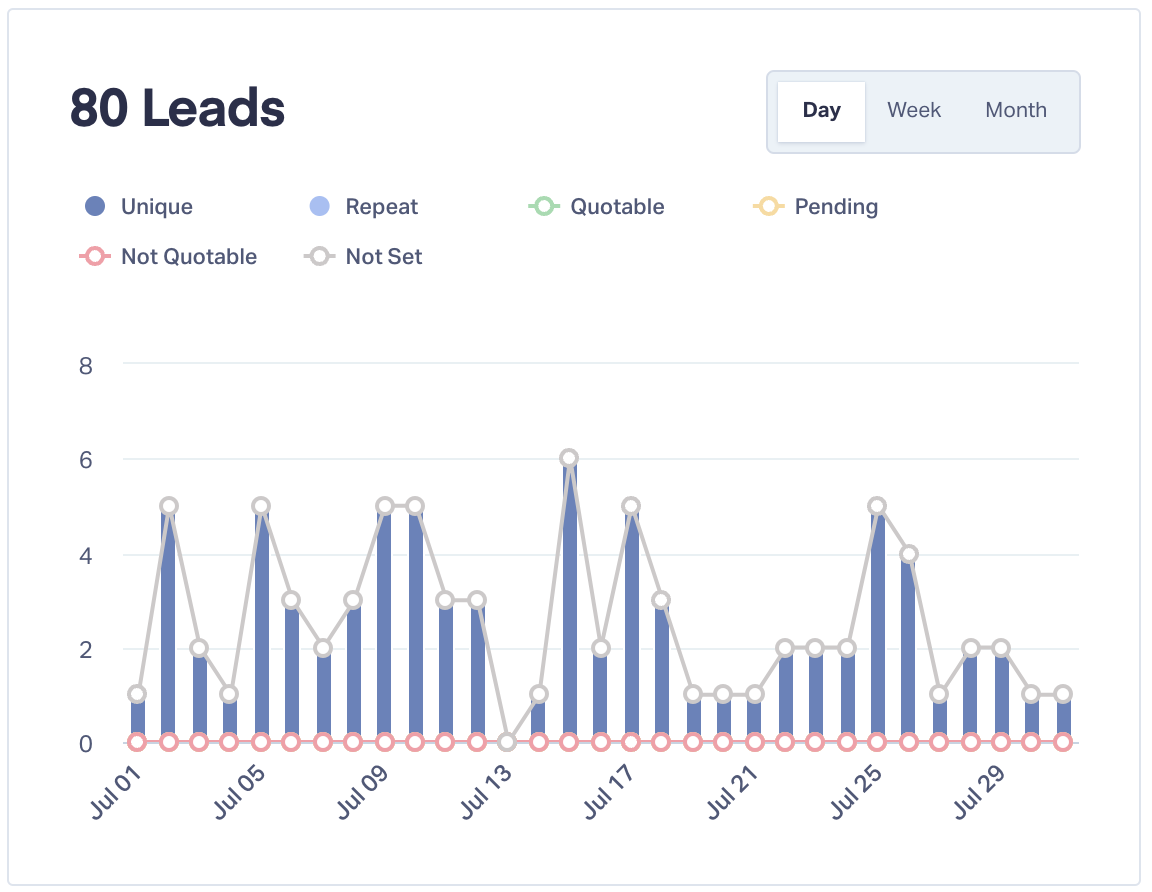The height and width of the screenshot is (892, 1152).
Task: Click the Not Set gray legend marker
Action: tap(320, 256)
